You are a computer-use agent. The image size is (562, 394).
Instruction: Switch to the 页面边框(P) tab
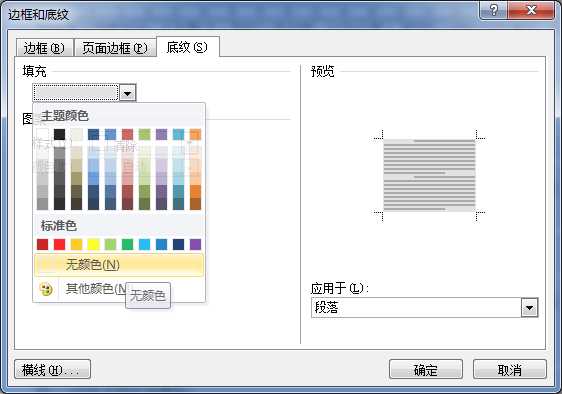[115, 48]
